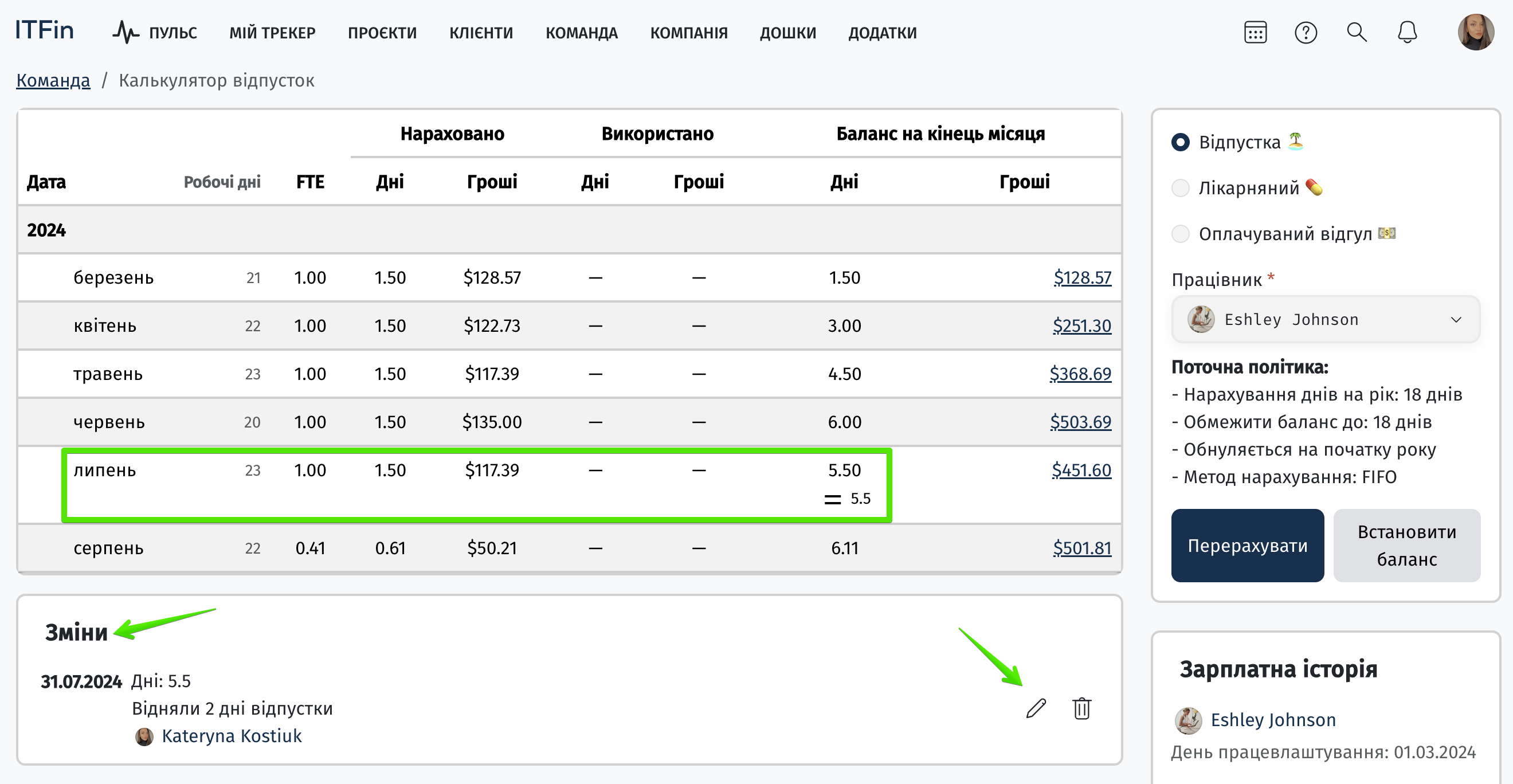The height and width of the screenshot is (784, 1513).
Task: Open the $451.60 balance link for липень
Action: click(x=1081, y=470)
